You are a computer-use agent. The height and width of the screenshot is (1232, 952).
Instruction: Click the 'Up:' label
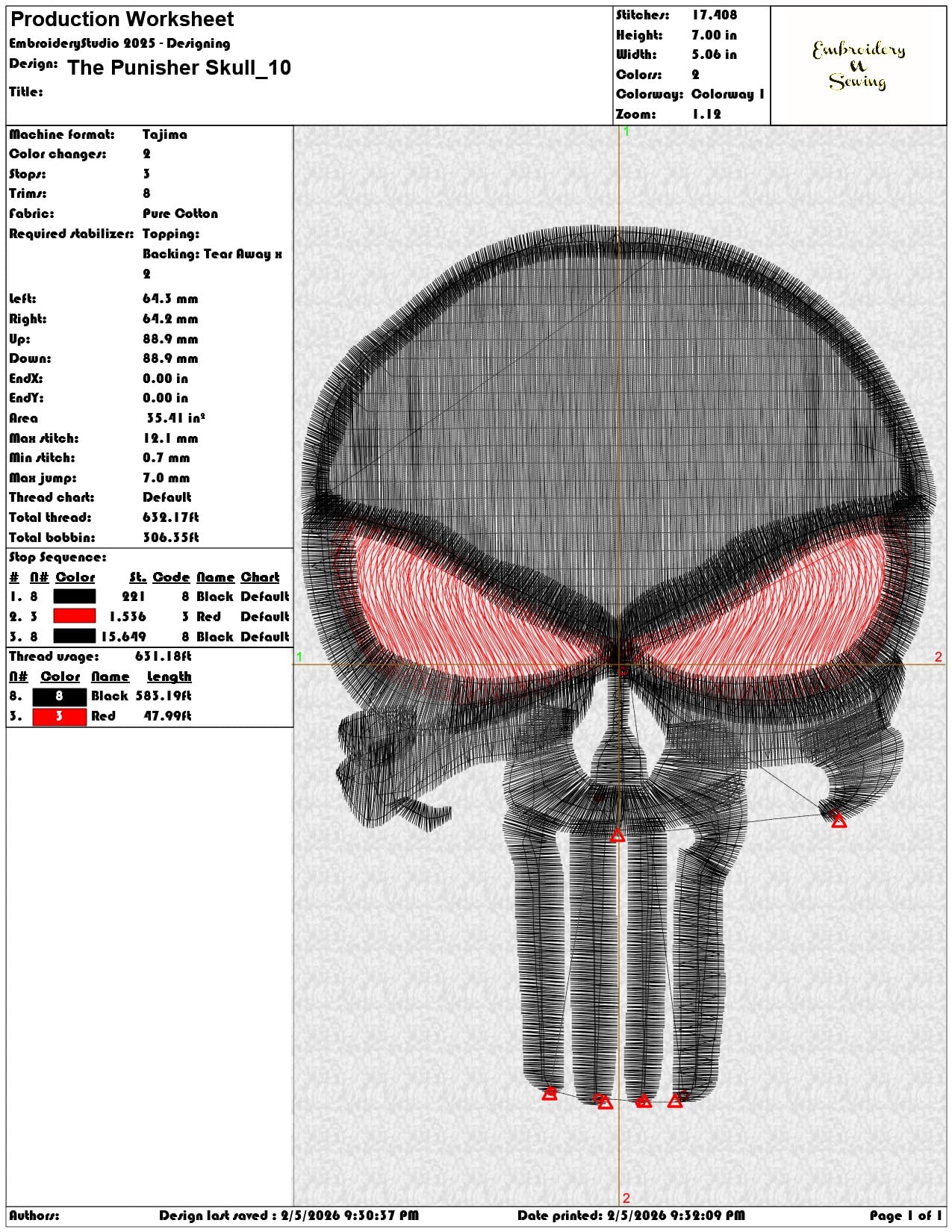(19, 339)
